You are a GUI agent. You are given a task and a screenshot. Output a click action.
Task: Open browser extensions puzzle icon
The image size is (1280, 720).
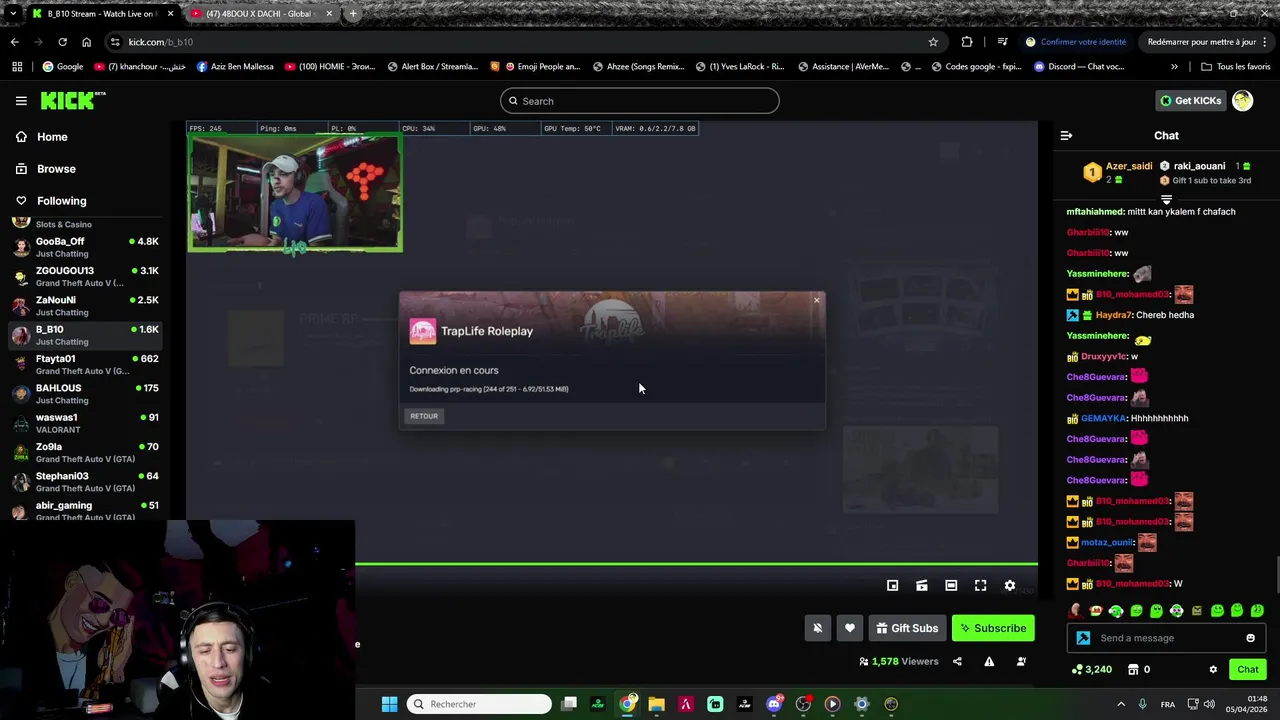(x=967, y=42)
